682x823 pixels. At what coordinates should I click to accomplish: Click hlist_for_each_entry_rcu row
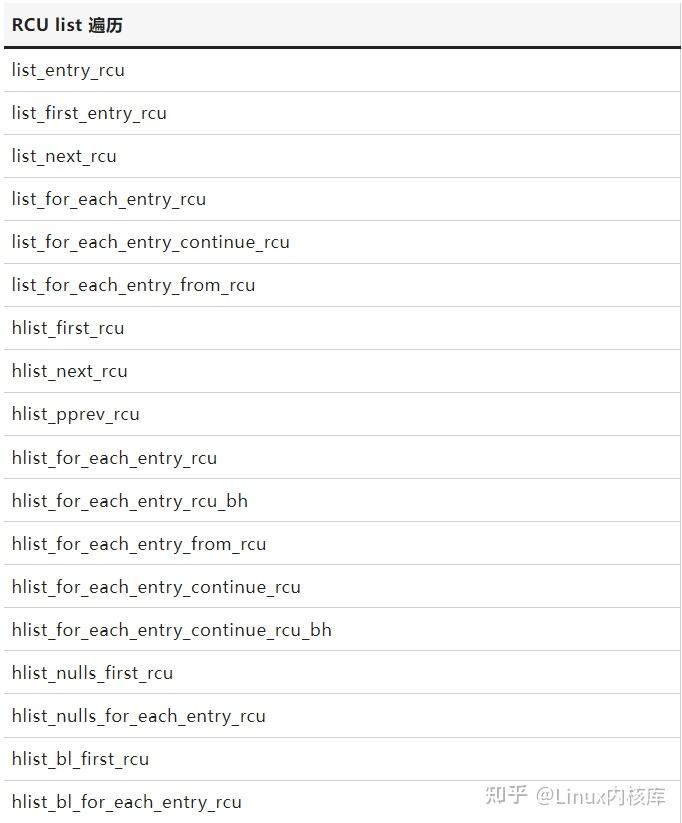[114, 458]
